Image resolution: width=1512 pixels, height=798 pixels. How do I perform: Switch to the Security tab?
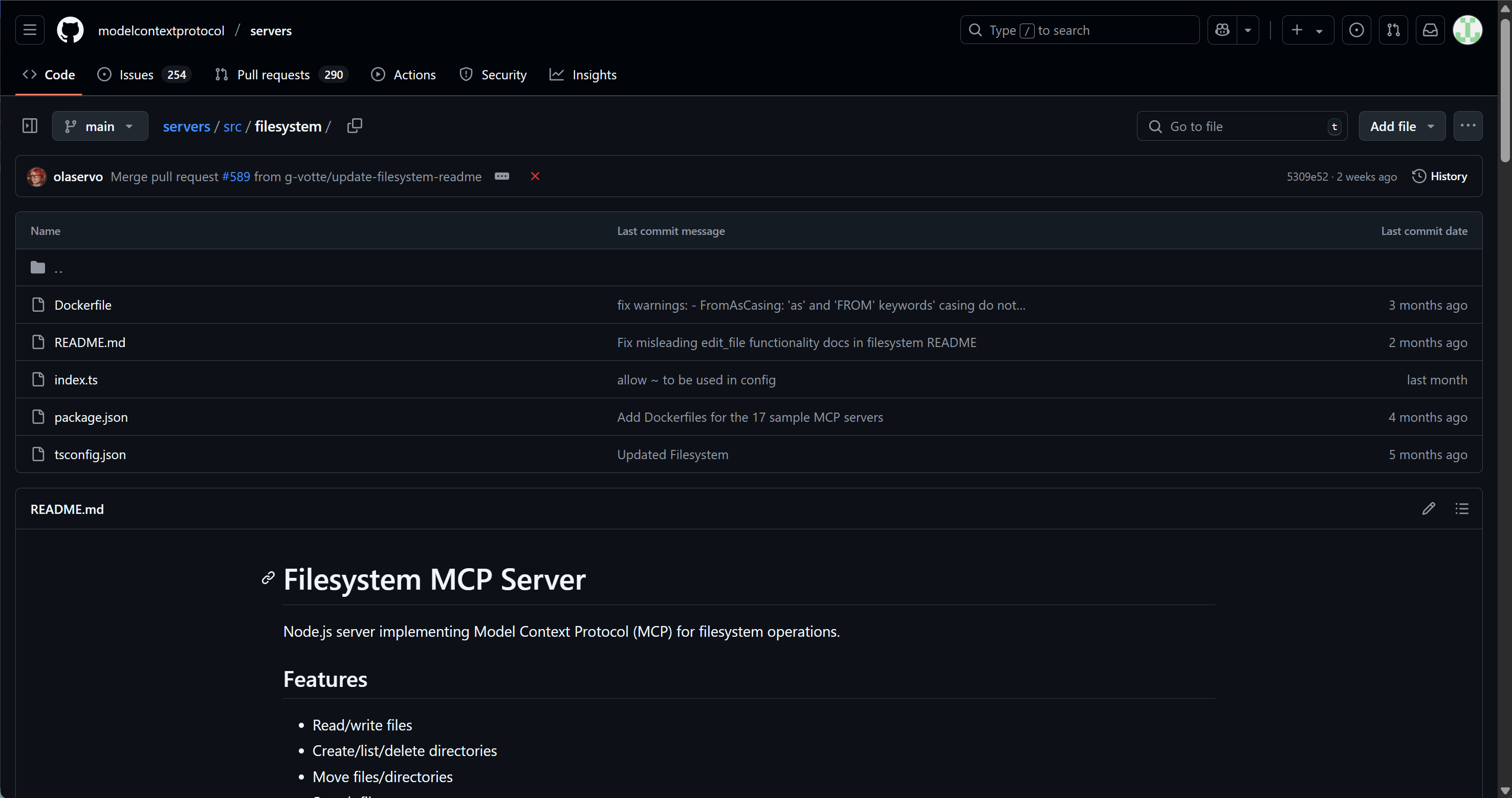[493, 75]
